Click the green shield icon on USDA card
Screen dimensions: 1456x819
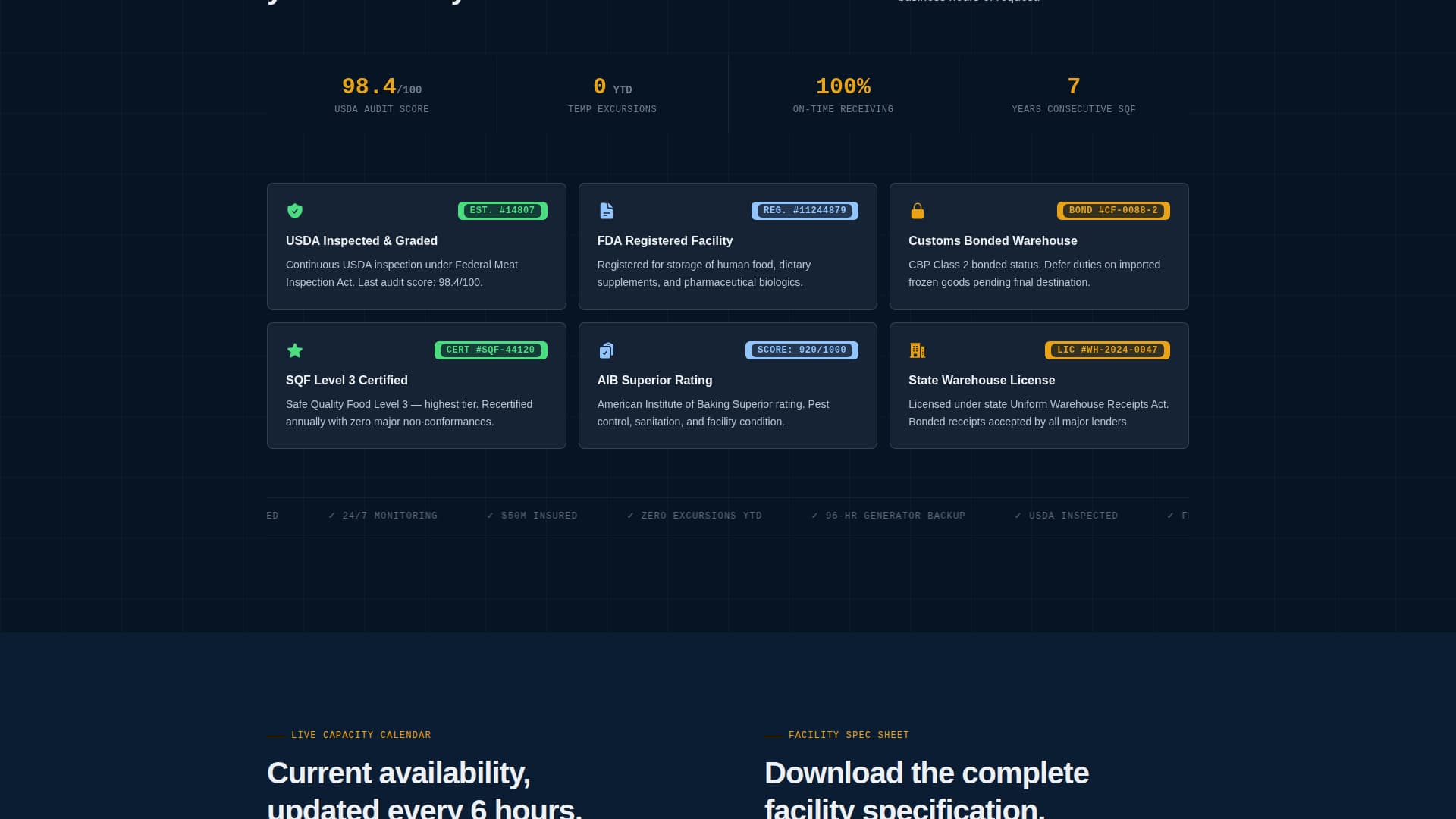295,211
